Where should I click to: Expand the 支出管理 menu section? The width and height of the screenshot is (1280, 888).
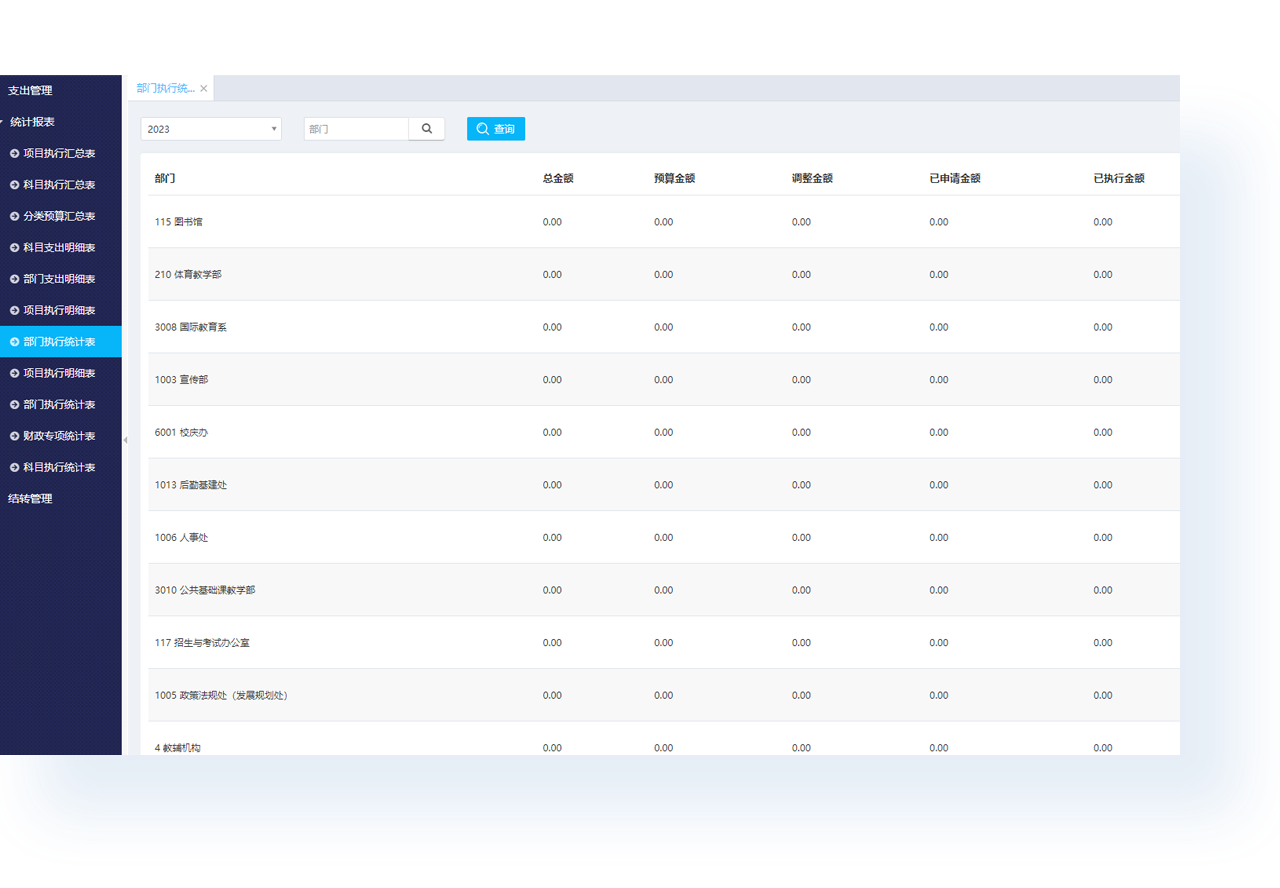click(x=30, y=91)
